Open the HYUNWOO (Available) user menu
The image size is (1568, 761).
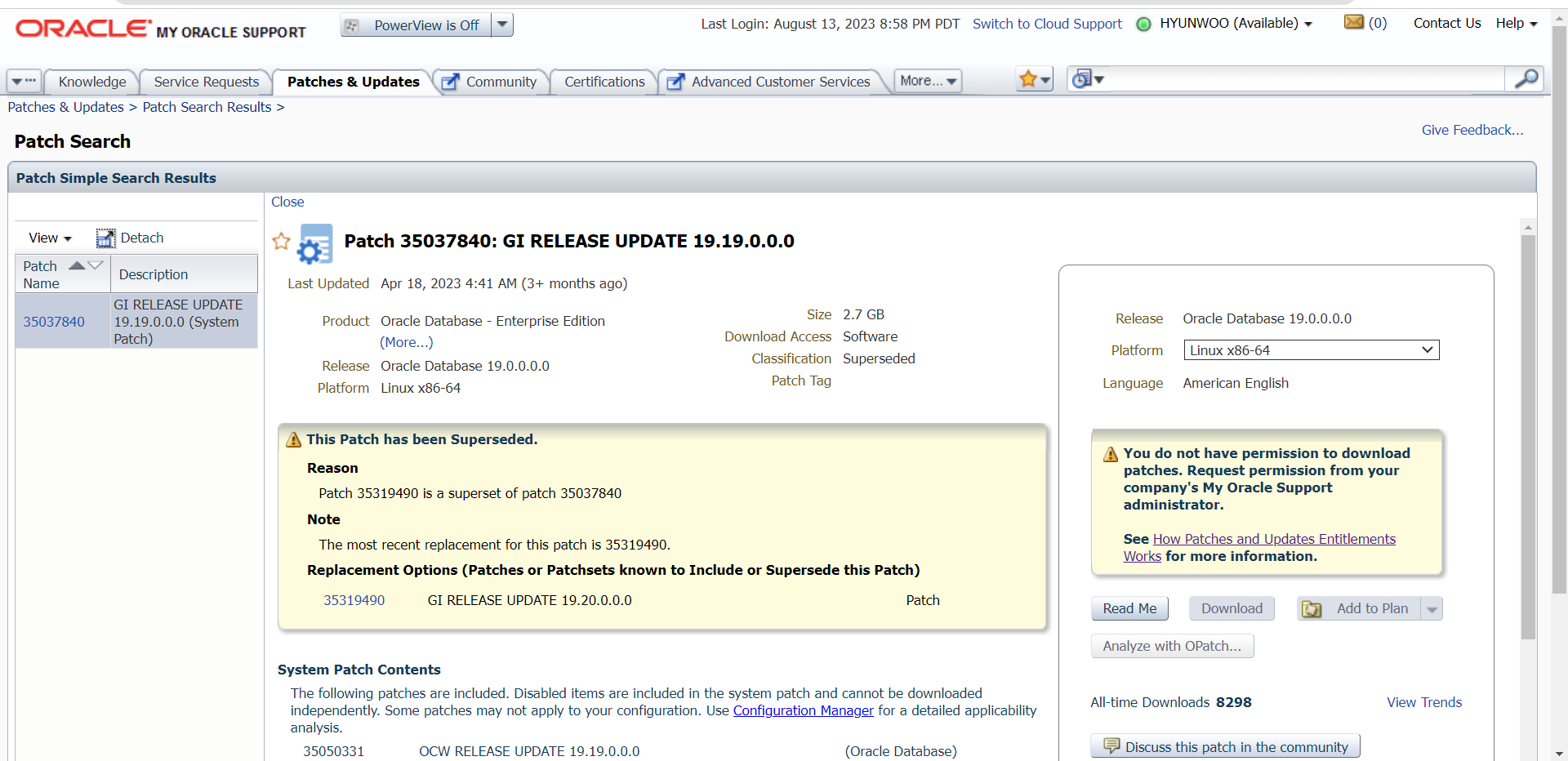1236,23
